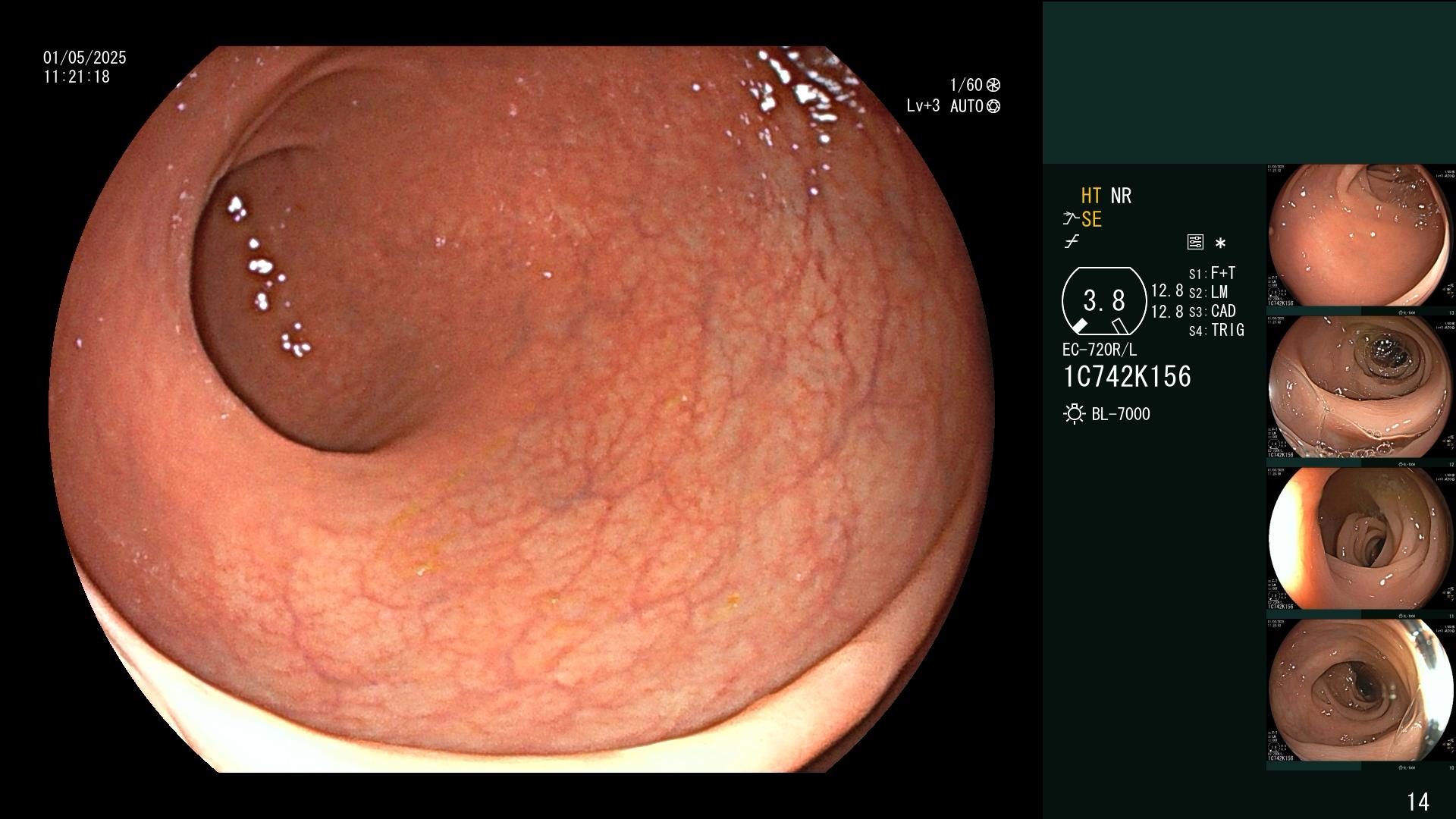Click the scope model EC-720R/L
The image size is (1456, 819).
[x=1100, y=350]
